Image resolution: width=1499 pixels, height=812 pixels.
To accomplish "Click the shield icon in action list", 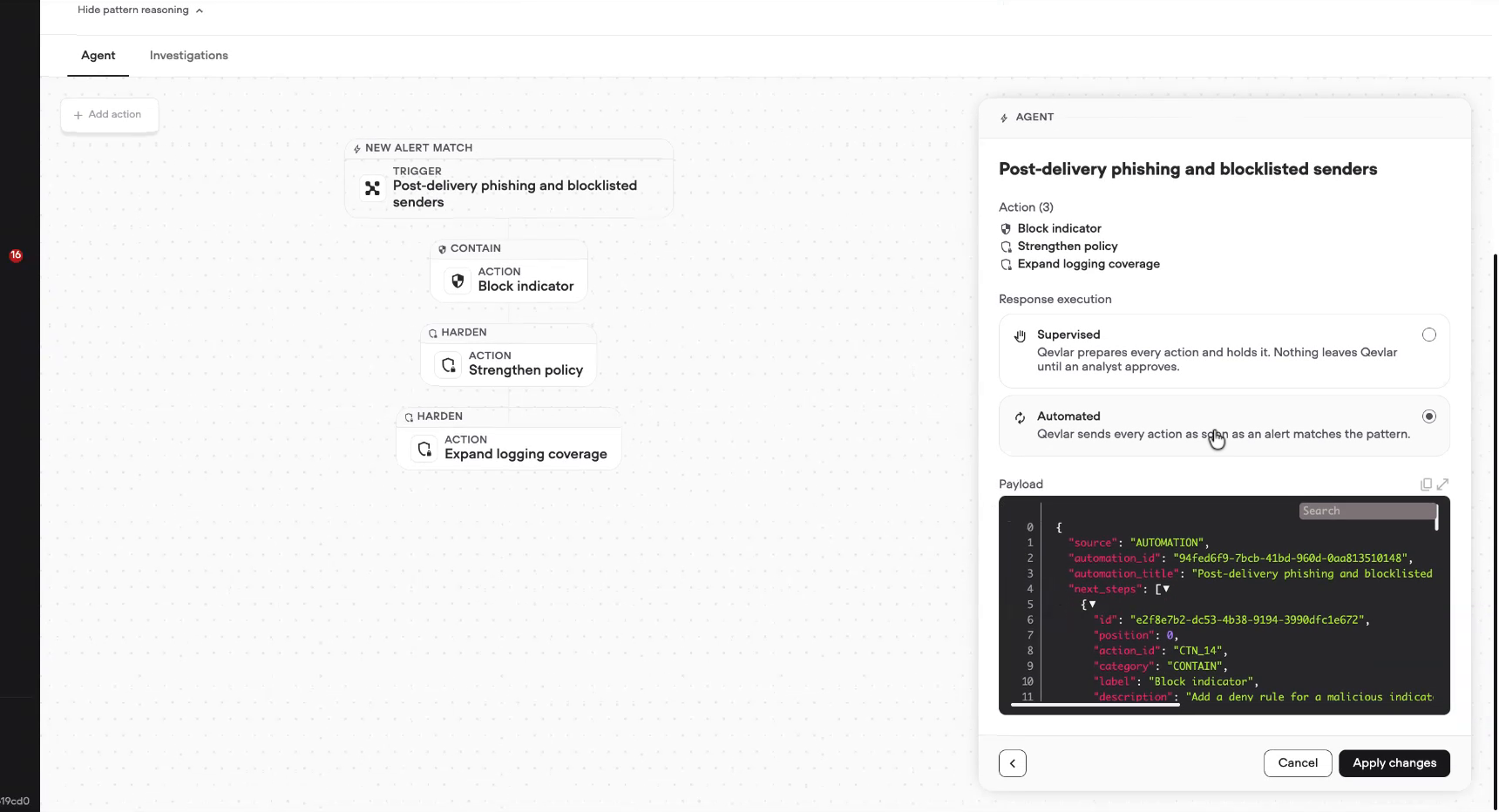I will 1006,229.
